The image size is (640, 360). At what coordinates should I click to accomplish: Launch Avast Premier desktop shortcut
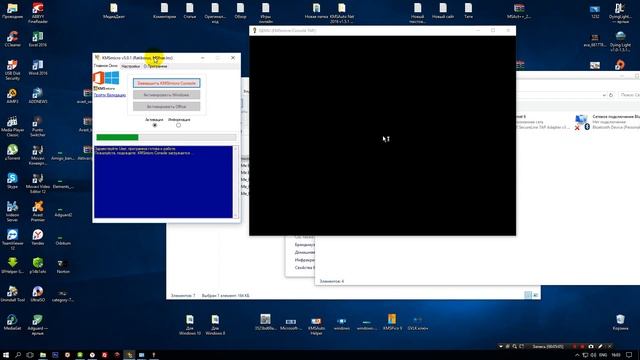point(38,211)
